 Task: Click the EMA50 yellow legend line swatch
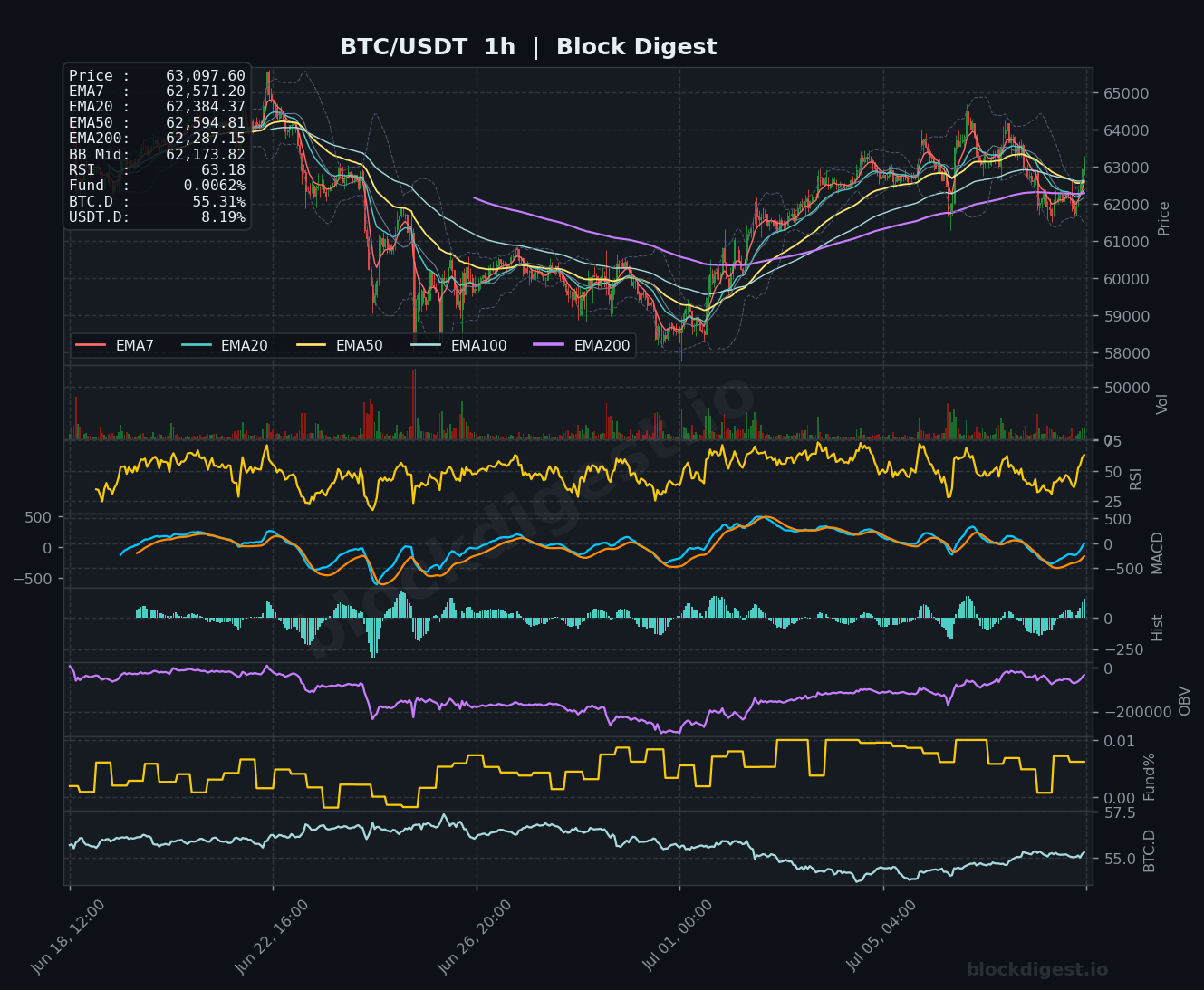[311, 345]
